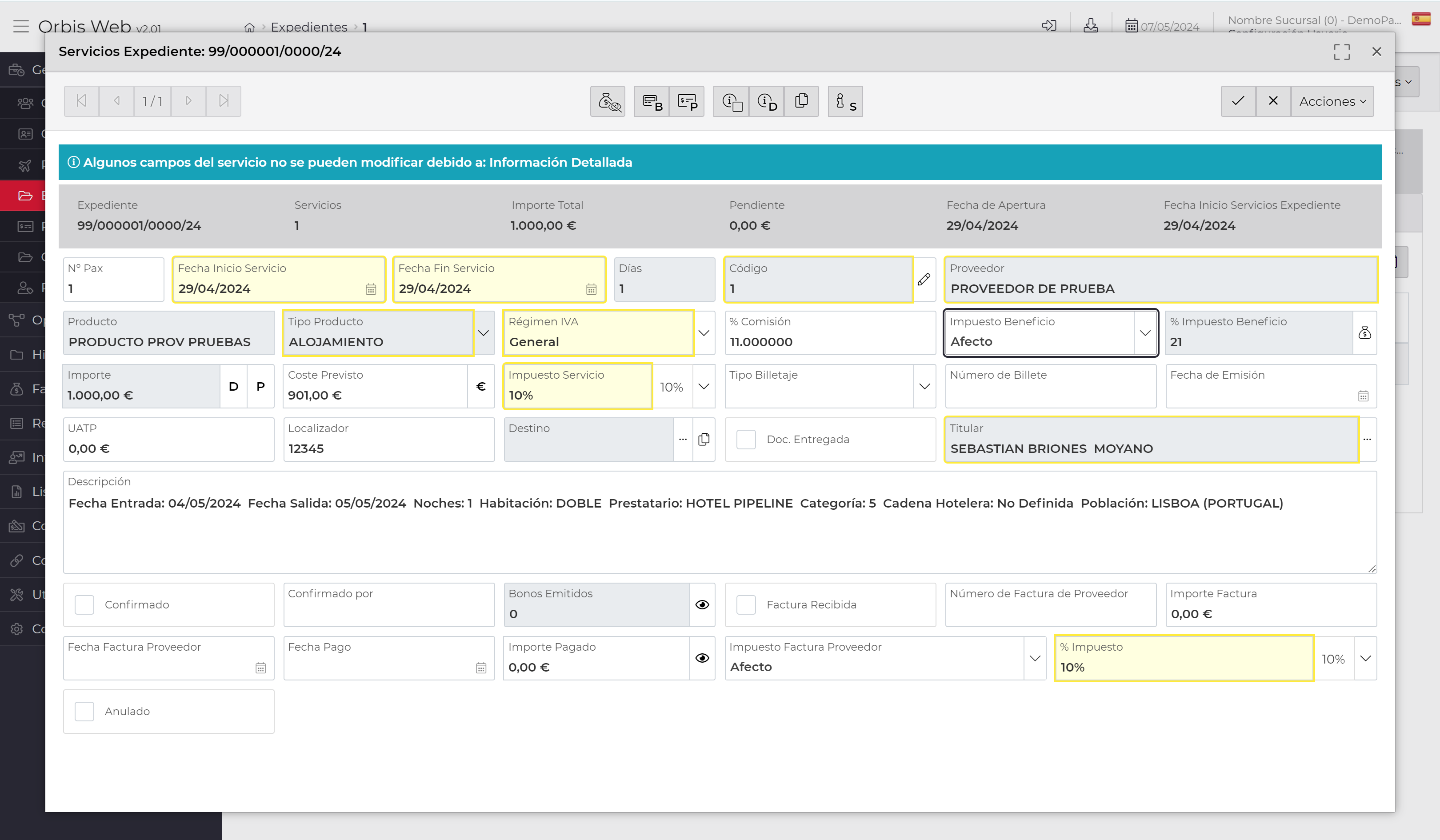
Task: Click the Número de Billete field
Action: point(1051,386)
